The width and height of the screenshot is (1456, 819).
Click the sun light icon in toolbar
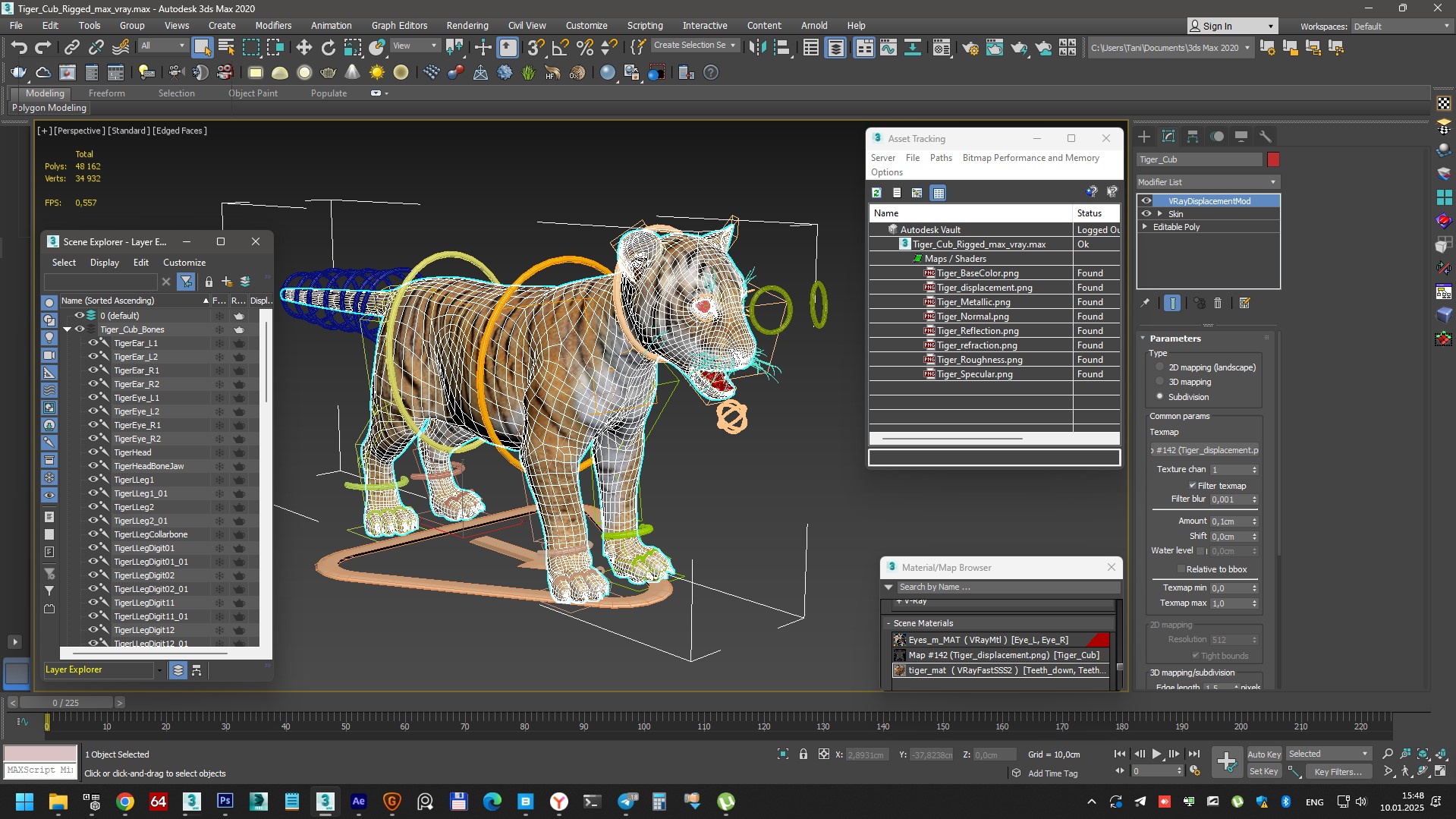pos(376,73)
